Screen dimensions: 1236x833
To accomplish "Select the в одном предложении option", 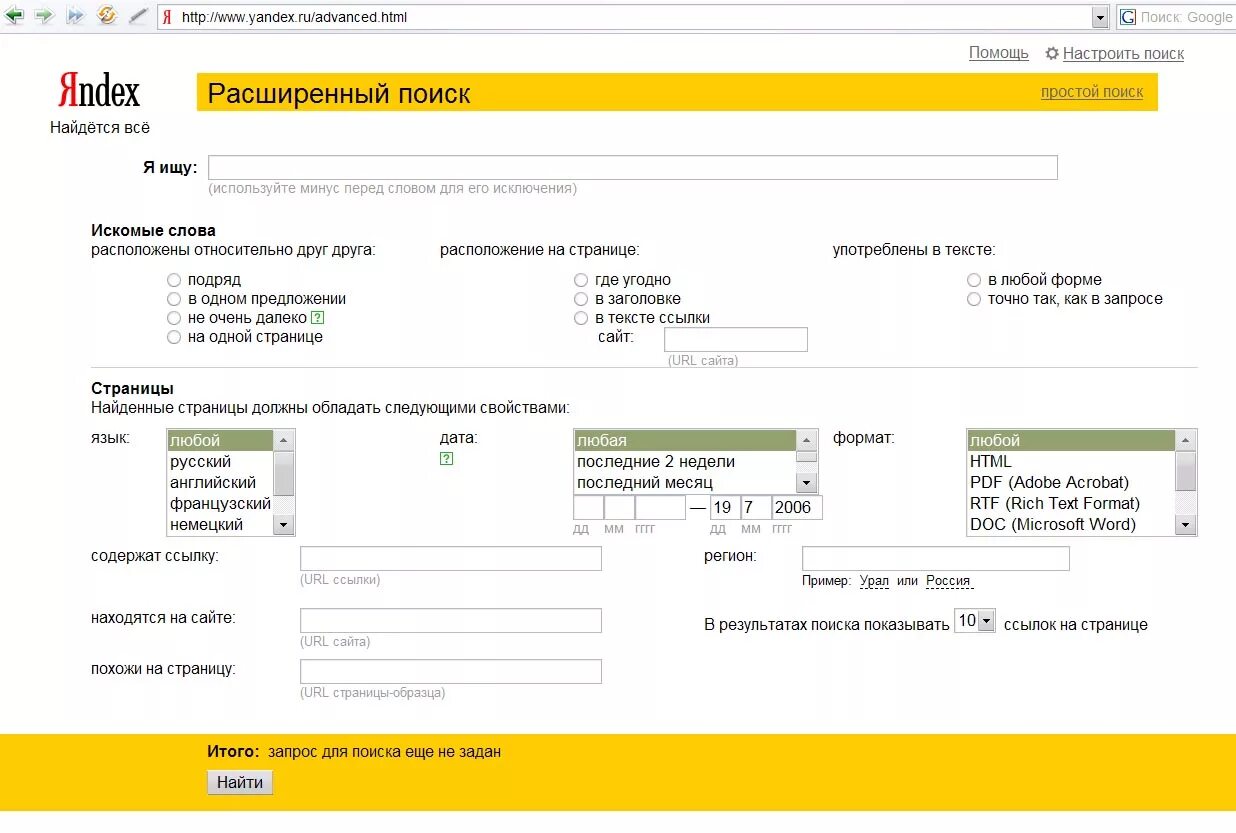I will click(x=174, y=299).
